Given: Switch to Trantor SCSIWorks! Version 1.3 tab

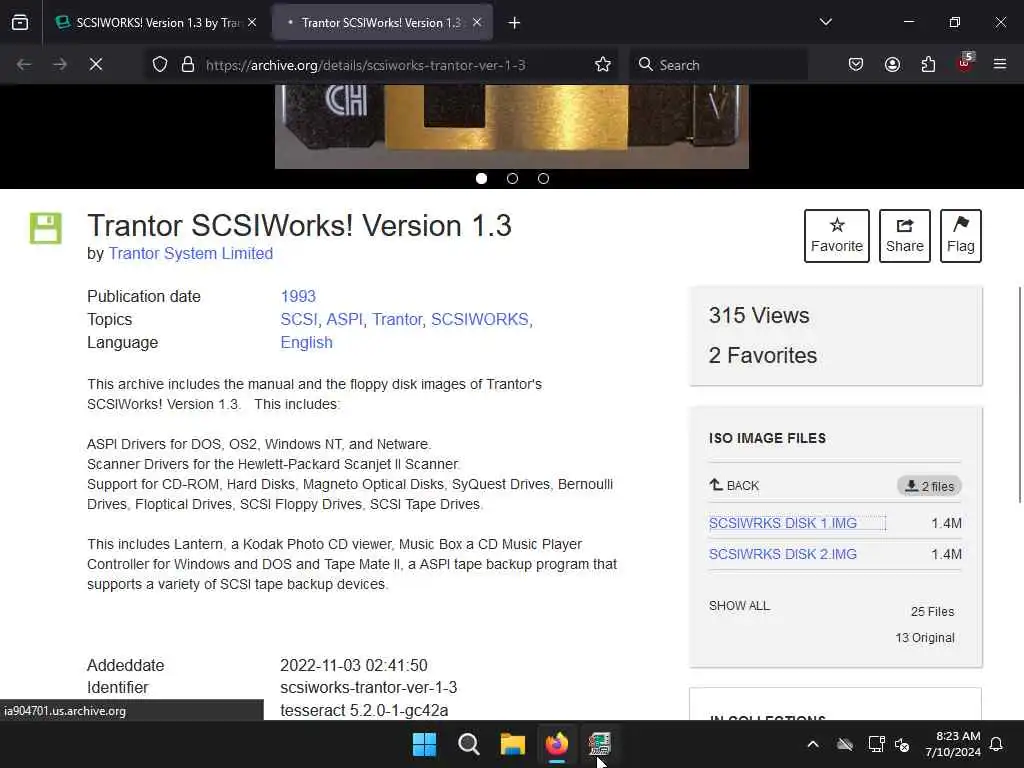Looking at the screenshot, I should [x=381, y=22].
